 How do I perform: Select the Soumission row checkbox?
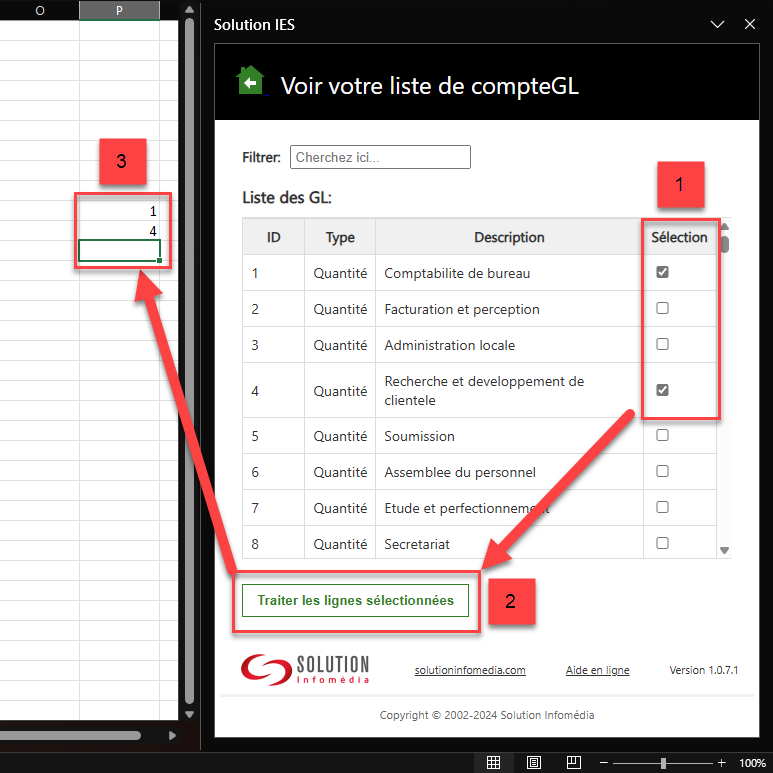point(662,435)
